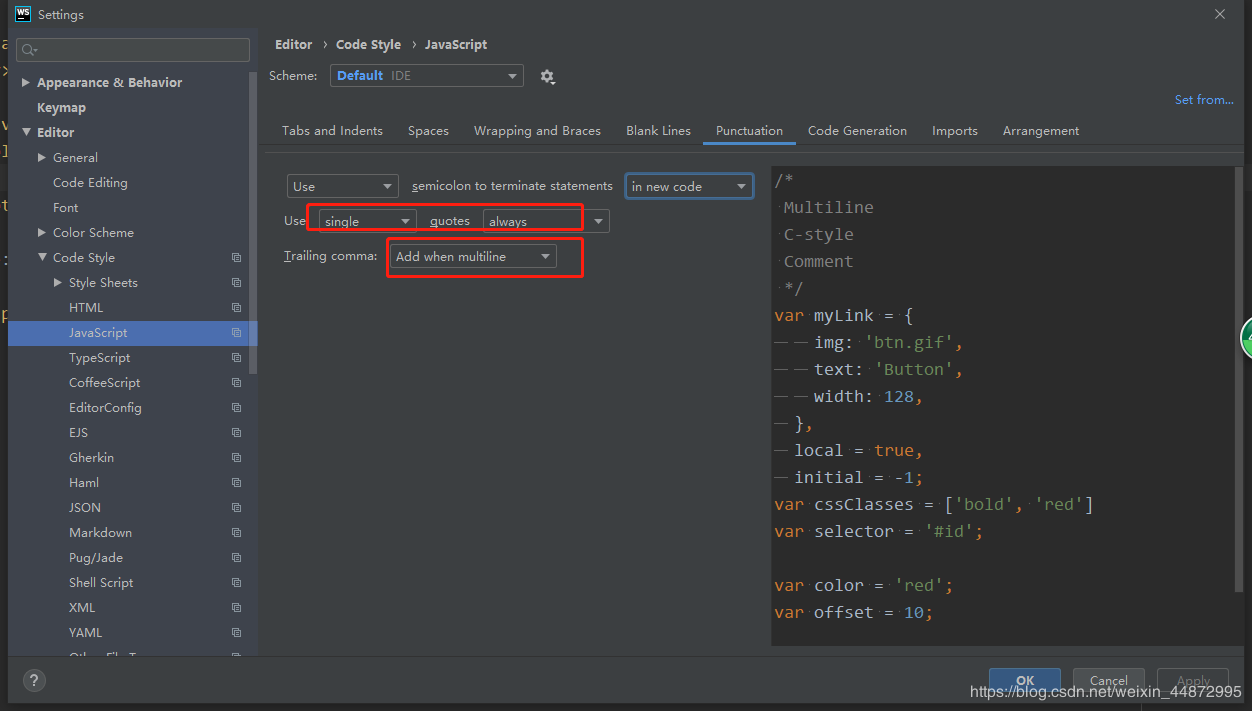Open the quotes 'always' dropdown
The width and height of the screenshot is (1252, 711).
546,221
